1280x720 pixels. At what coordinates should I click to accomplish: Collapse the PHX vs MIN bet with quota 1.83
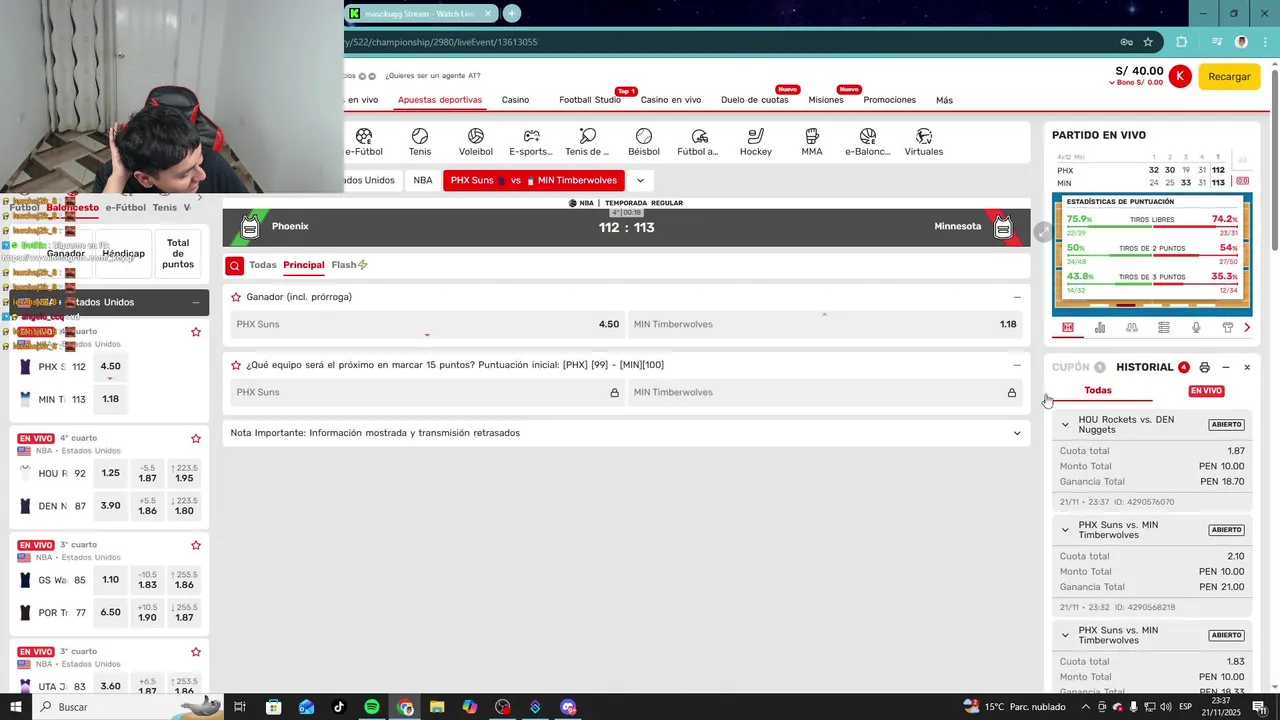[x=1065, y=635]
